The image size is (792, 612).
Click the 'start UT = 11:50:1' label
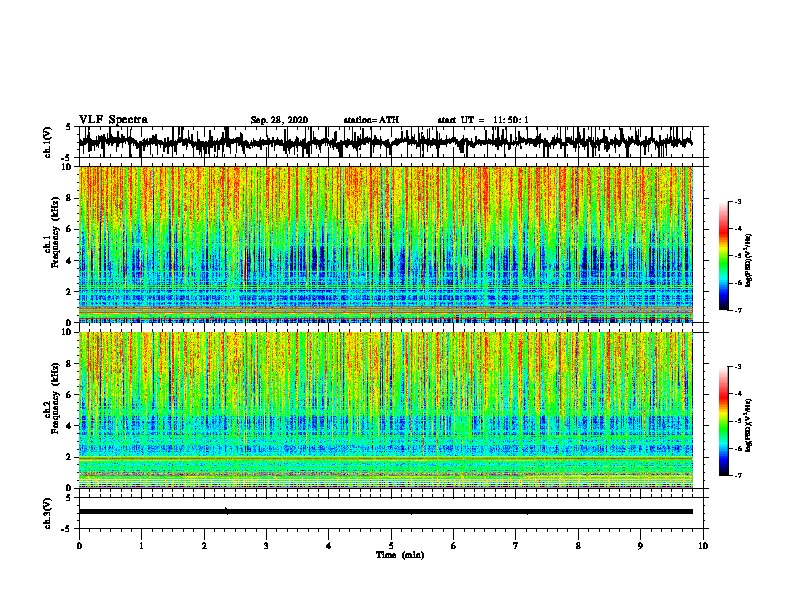(x=483, y=120)
